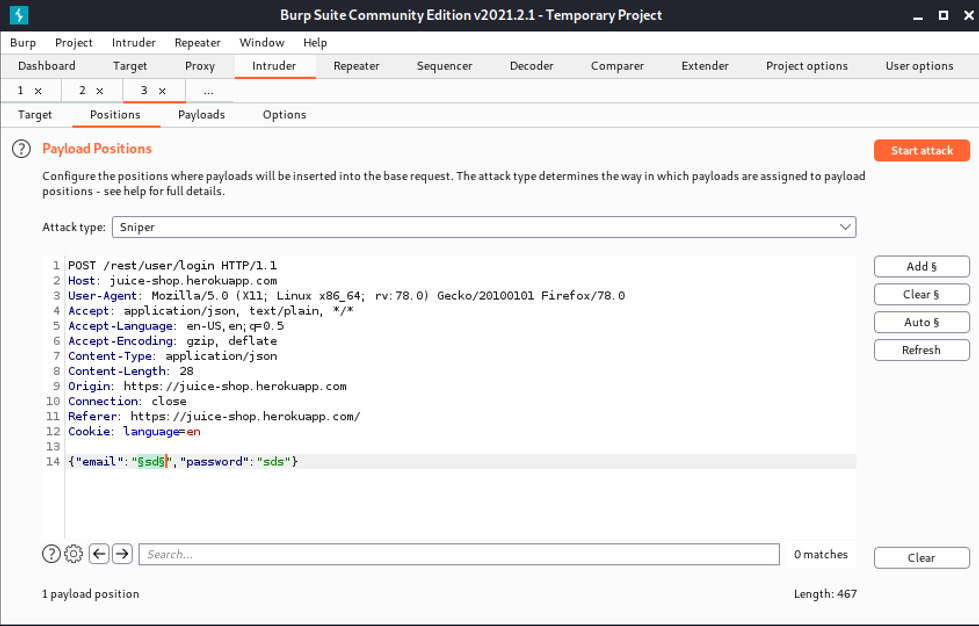Click the new tab '...' button
The image size is (979, 626).
pos(209,91)
